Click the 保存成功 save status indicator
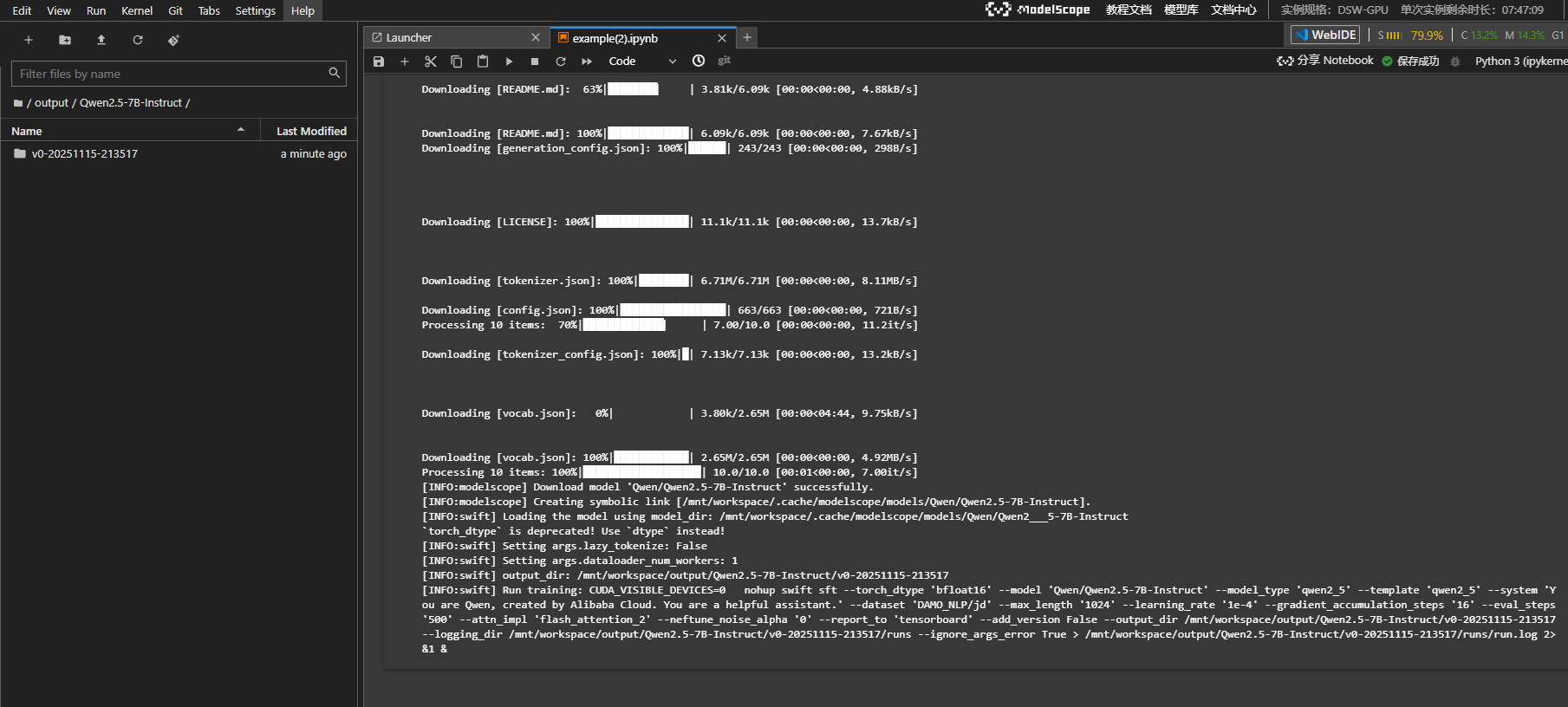This screenshot has height=707, width=1568. point(1410,62)
